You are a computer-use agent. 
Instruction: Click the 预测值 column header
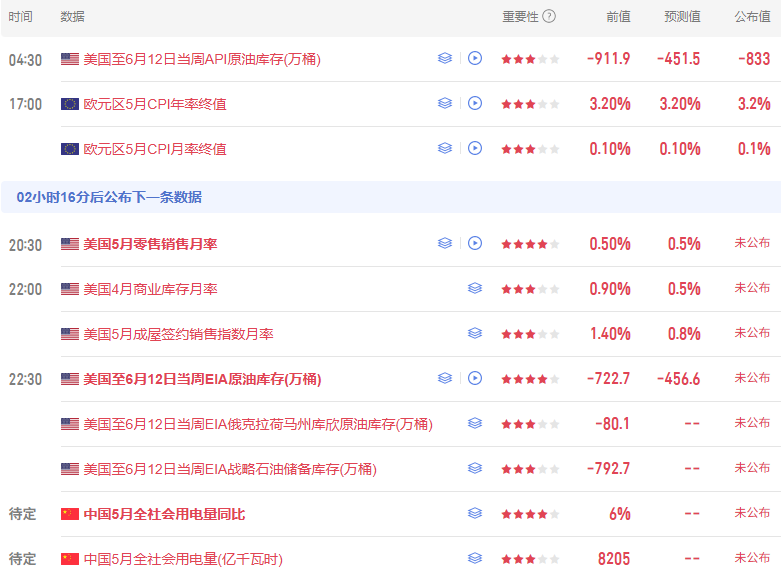coord(682,17)
